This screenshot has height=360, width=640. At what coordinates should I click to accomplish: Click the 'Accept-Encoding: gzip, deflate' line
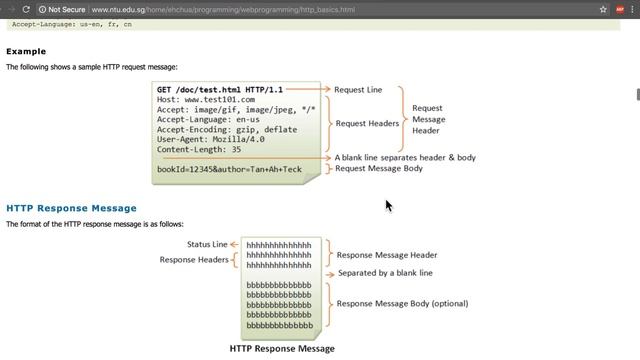tap(227, 129)
